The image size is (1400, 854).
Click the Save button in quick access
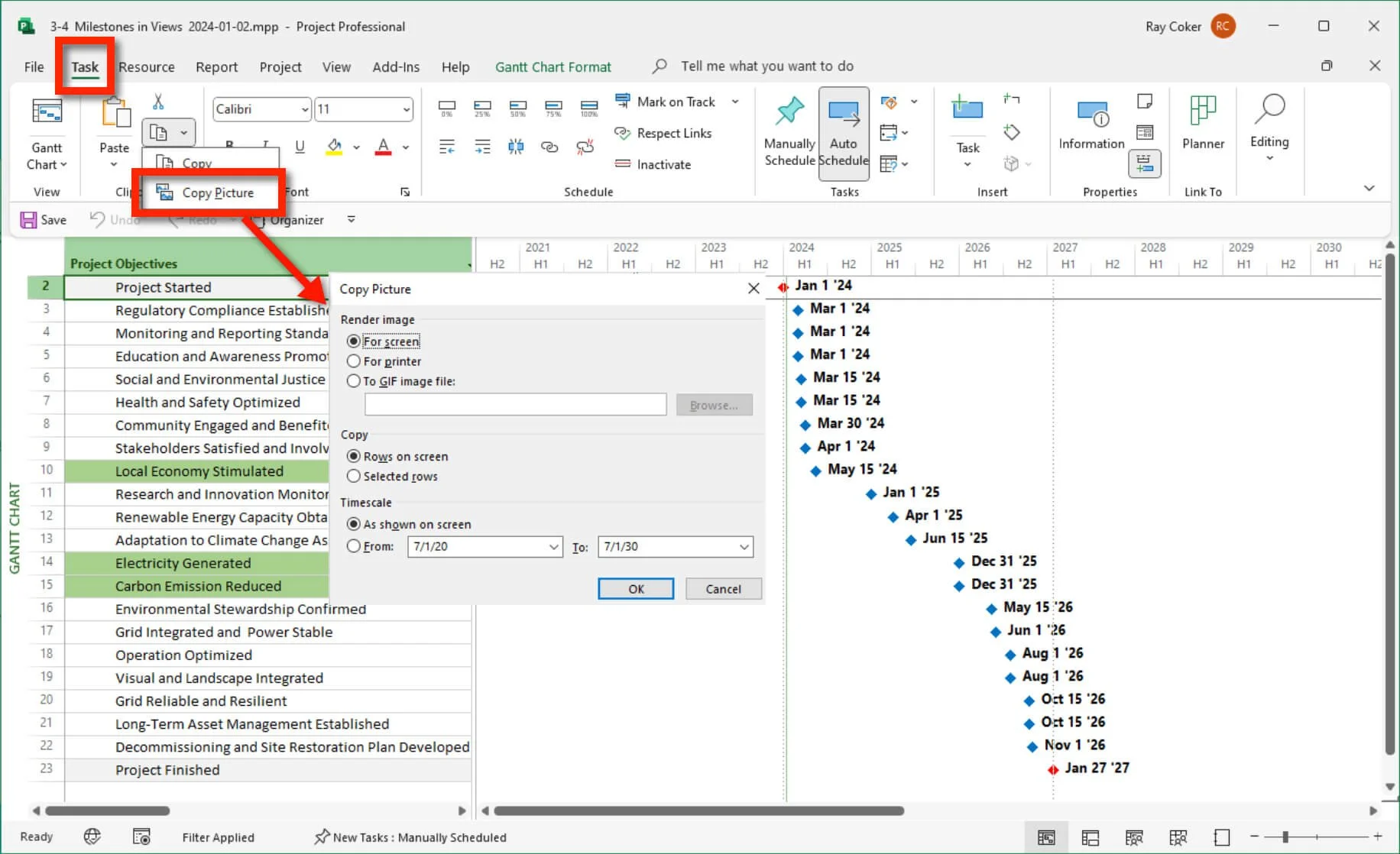tap(44, 220)
